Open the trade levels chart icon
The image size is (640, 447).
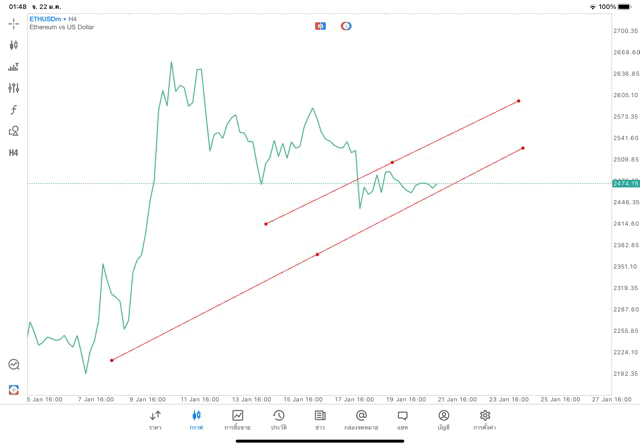coord(14,67)
